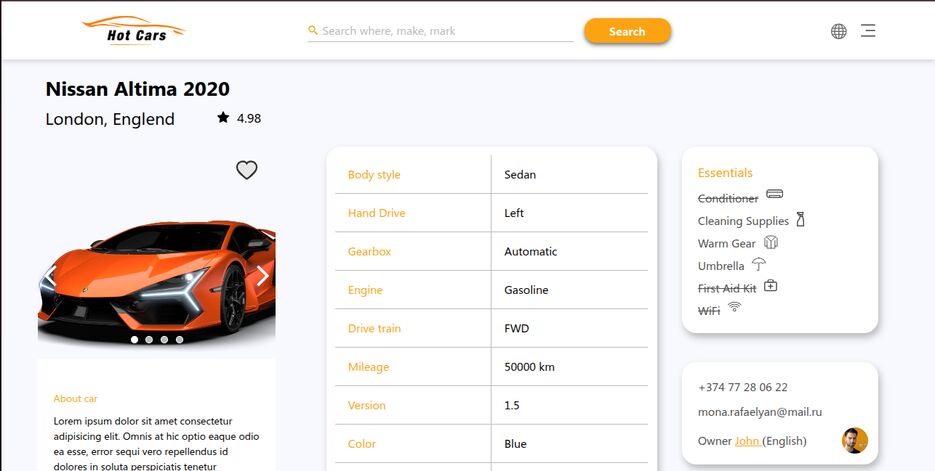Select the second carousel dot
The width and height of the screenshot is (935, 471).
coord(149,340)
